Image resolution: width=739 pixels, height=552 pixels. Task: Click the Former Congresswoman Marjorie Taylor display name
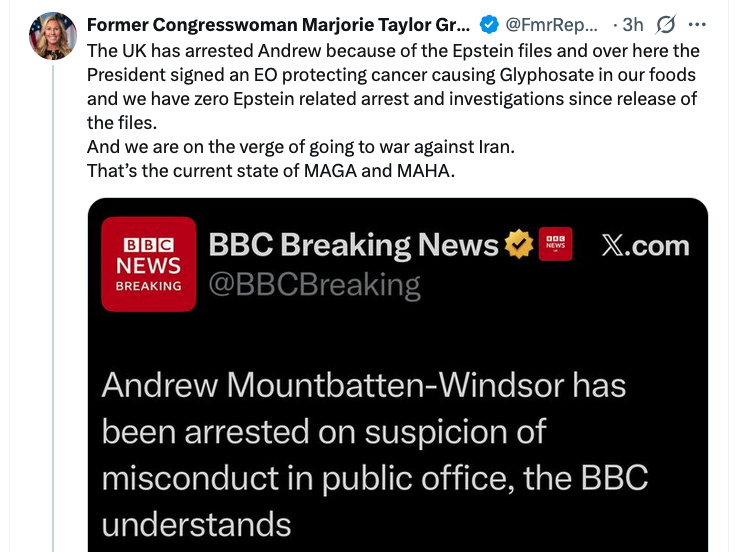point(278,25)
